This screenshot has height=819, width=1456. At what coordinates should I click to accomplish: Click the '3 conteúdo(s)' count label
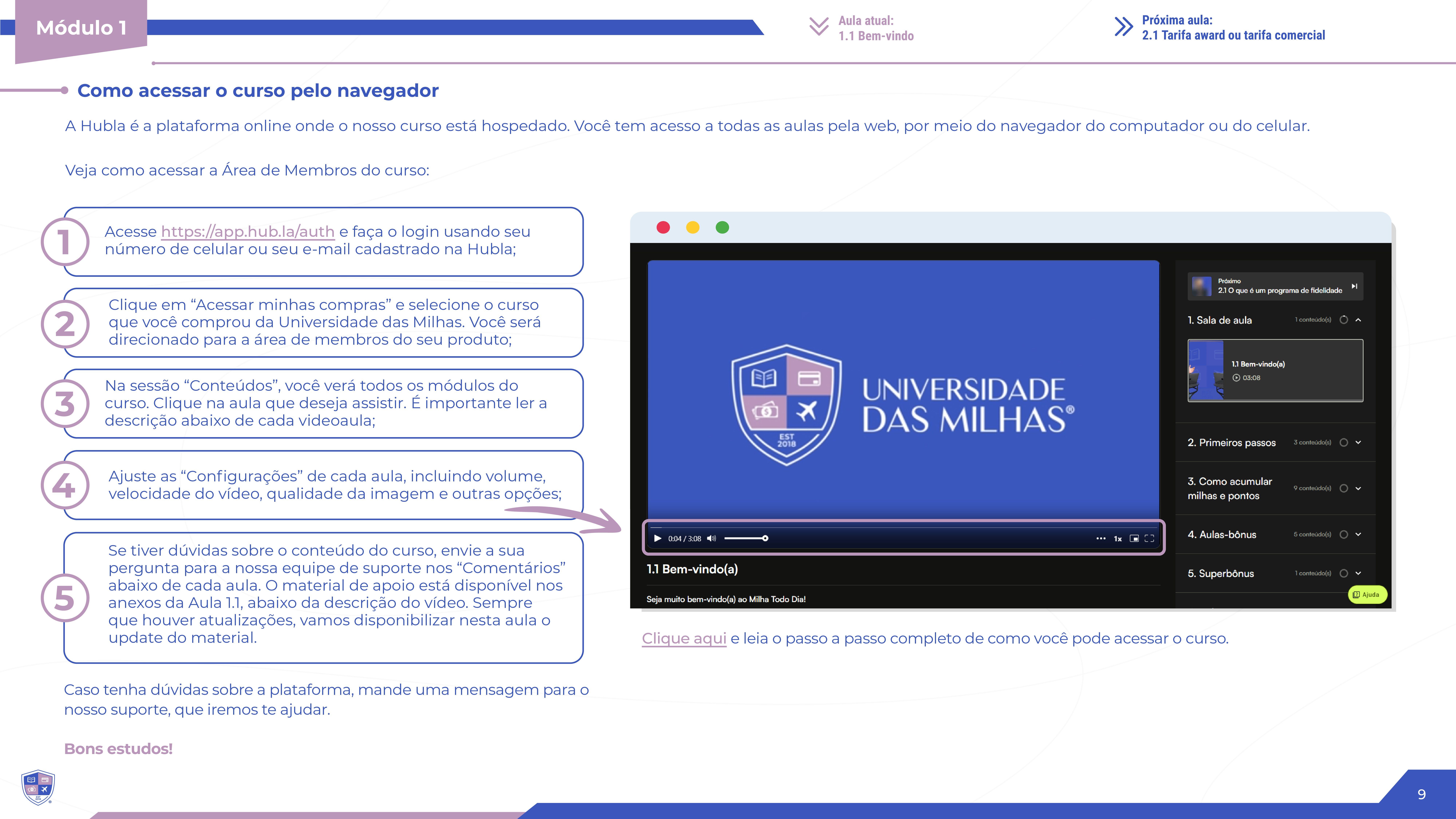(1312, 443)
